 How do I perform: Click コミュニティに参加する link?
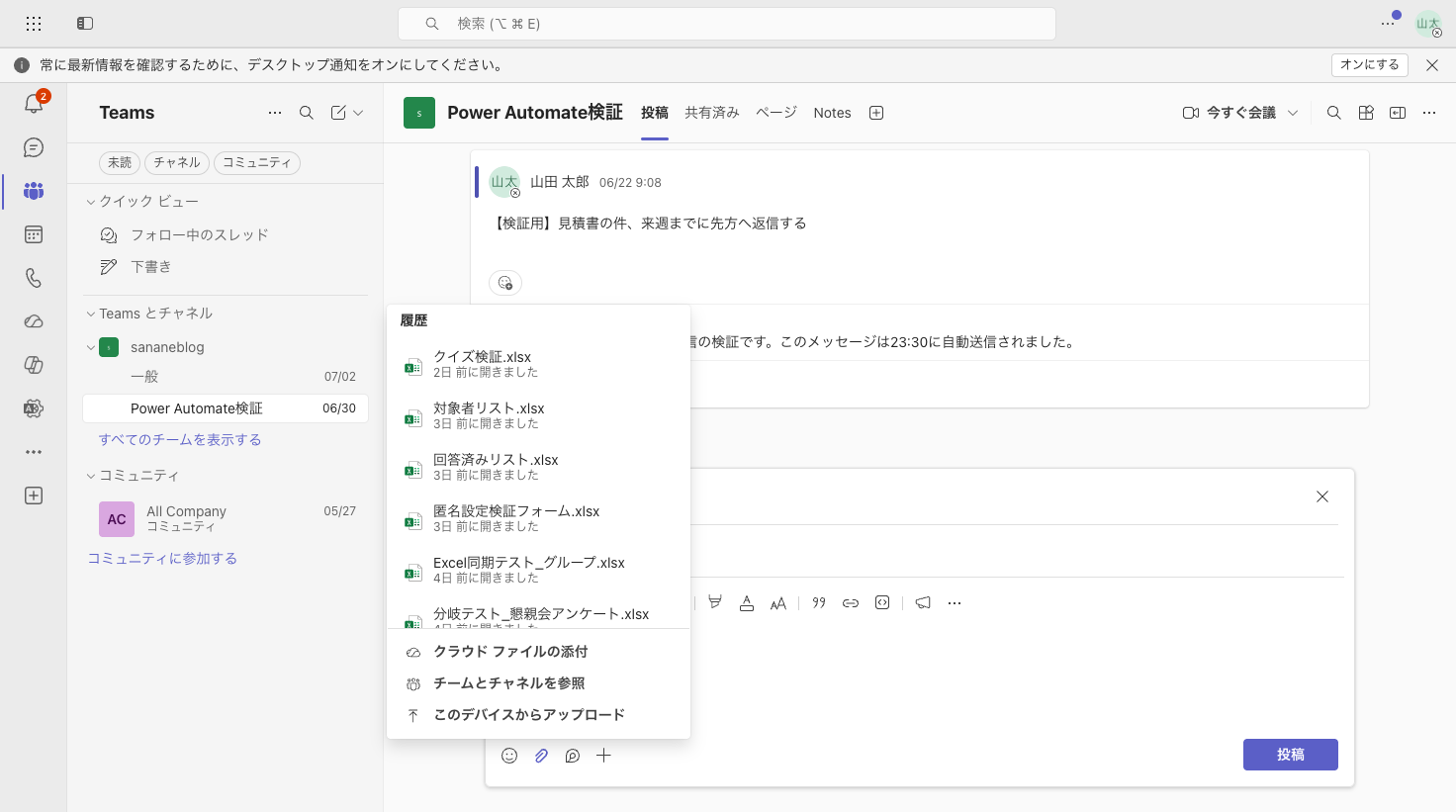pos(162,559)
